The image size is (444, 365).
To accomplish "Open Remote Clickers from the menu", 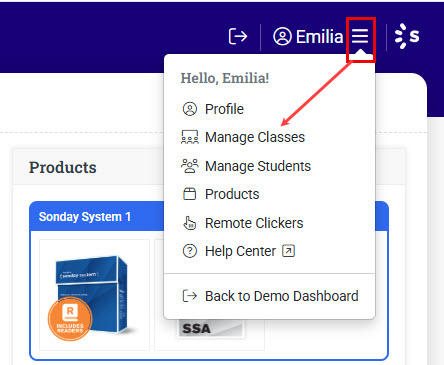I will (254, 223).
